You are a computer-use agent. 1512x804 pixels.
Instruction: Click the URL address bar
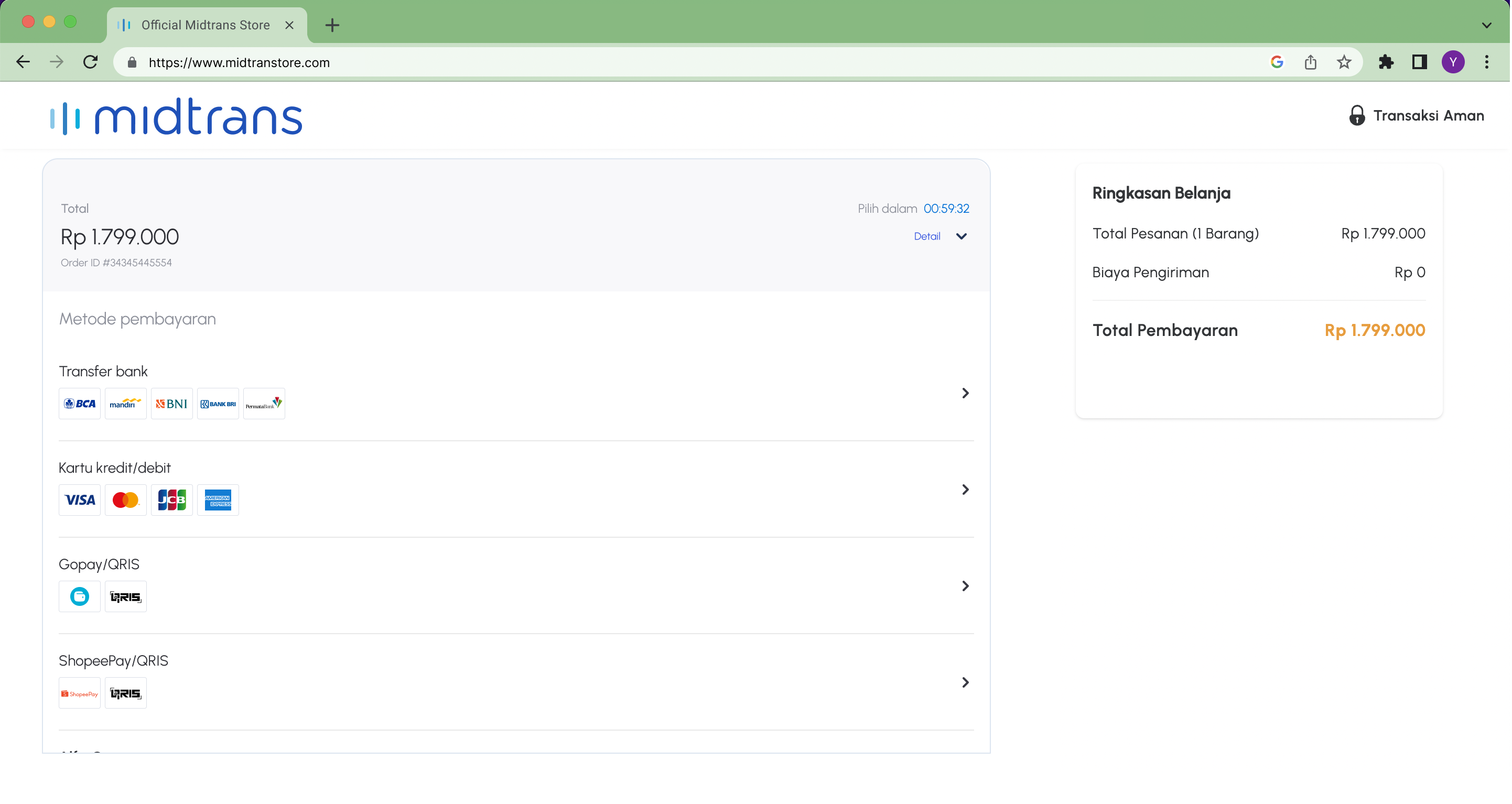(x=646, y=62)
